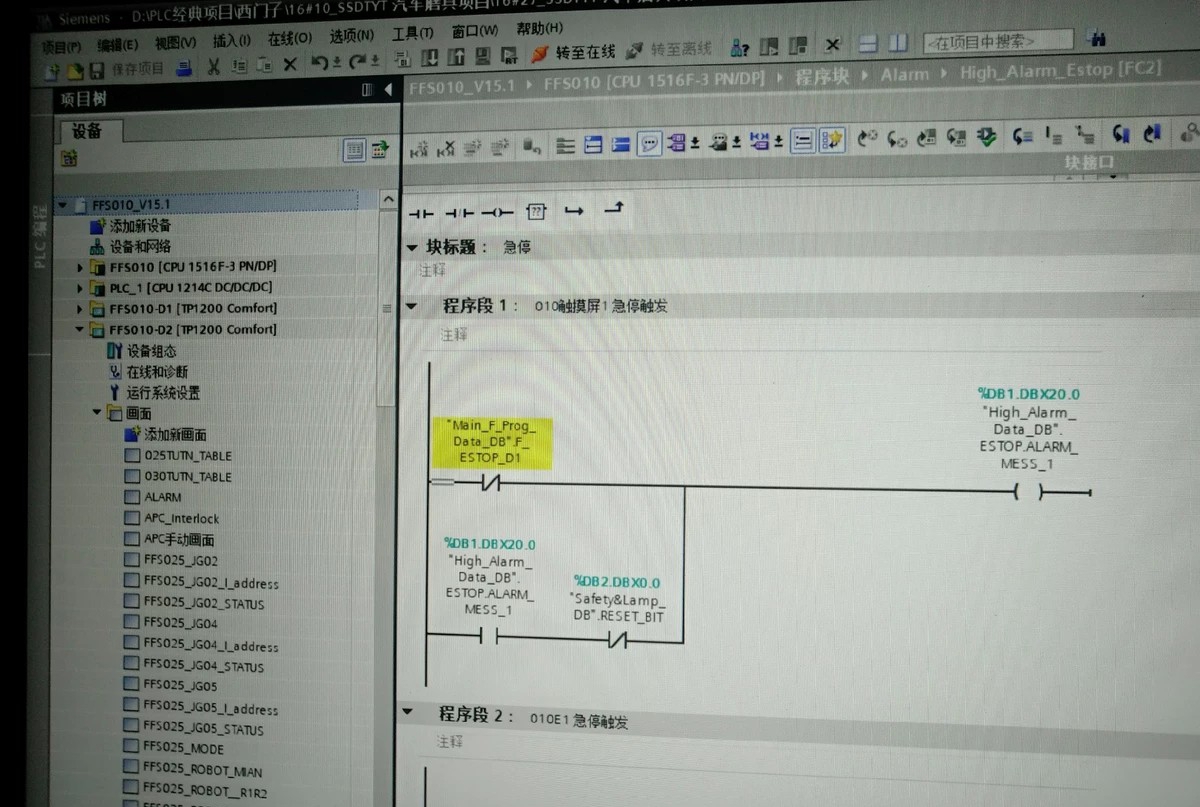Select the 设备 tab

(x=87, y=131)
